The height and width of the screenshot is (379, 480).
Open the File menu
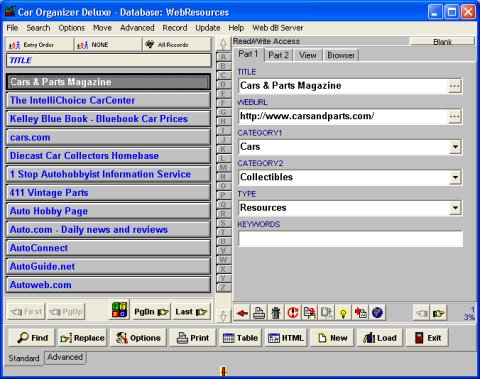coord(12,28)
